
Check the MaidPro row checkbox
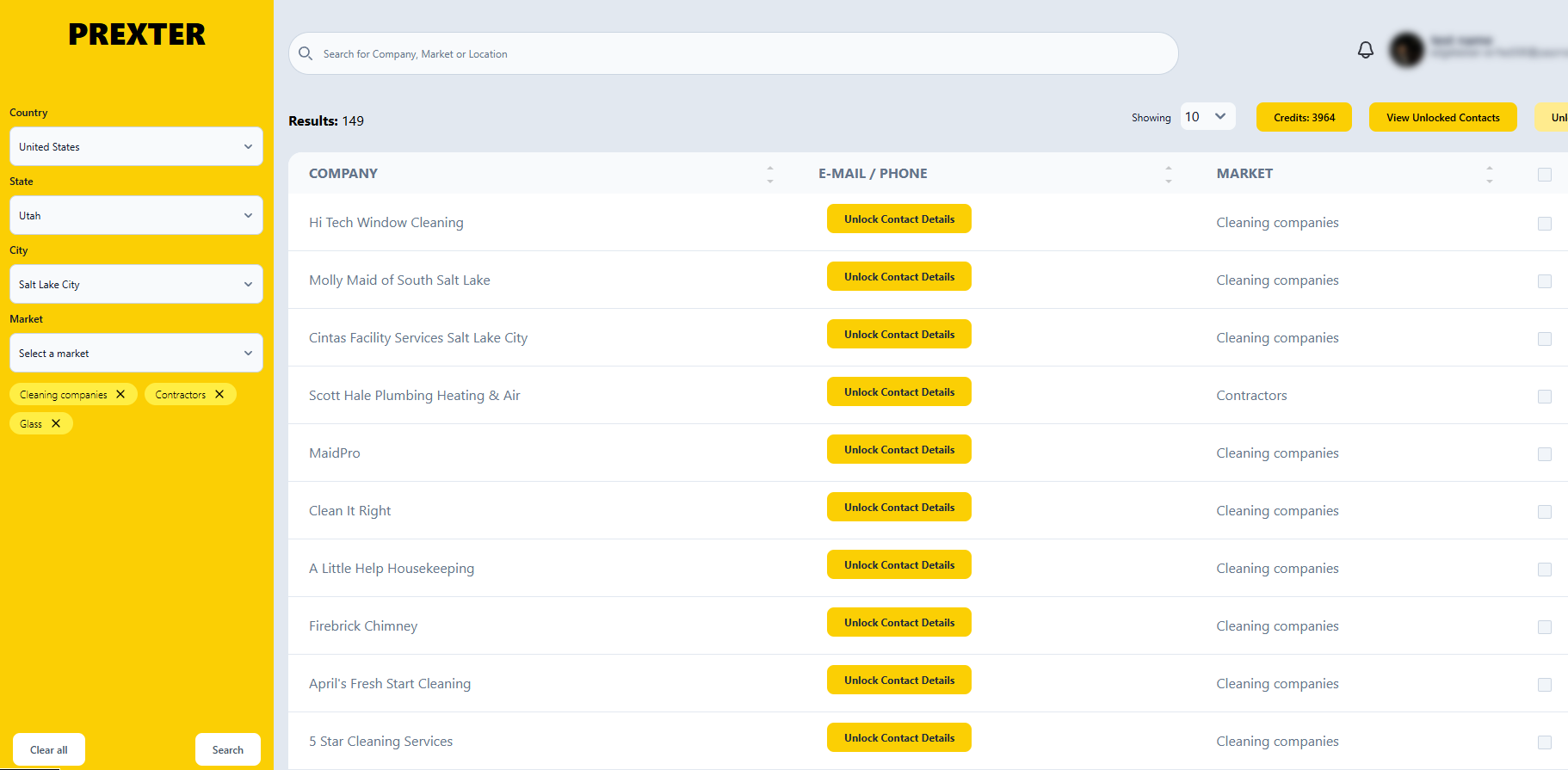tap(1545, 454)
